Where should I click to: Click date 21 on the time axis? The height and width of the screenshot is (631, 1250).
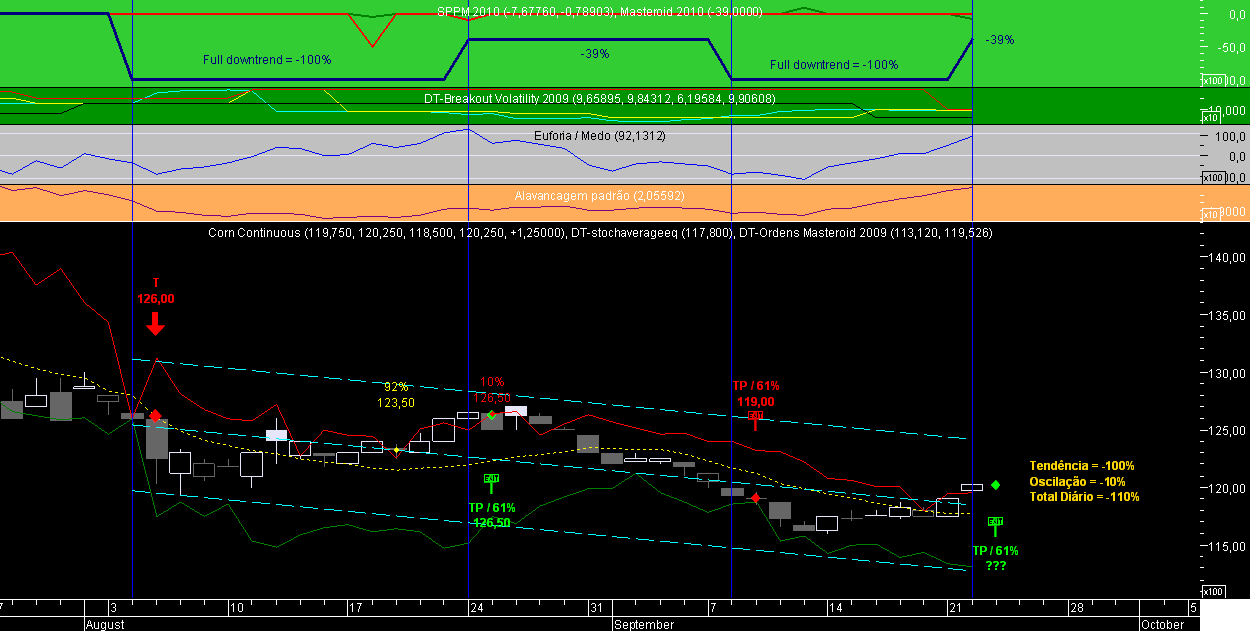955,608
